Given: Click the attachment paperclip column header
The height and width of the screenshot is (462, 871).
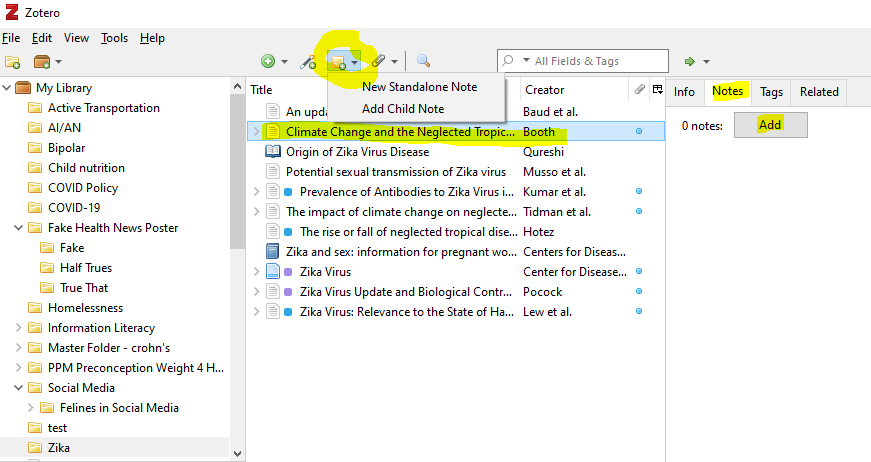Looking at the screenshot, I should click(639, 89).
